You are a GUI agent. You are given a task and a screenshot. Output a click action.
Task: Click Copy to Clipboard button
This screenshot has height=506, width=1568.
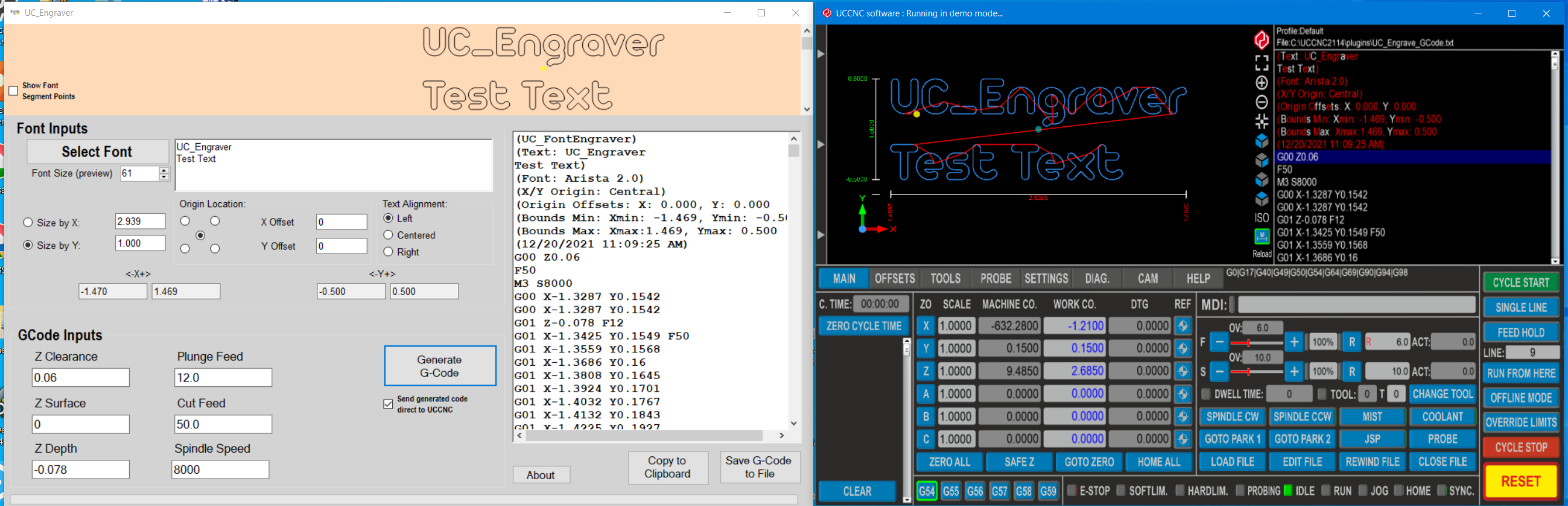coord(668,467)
